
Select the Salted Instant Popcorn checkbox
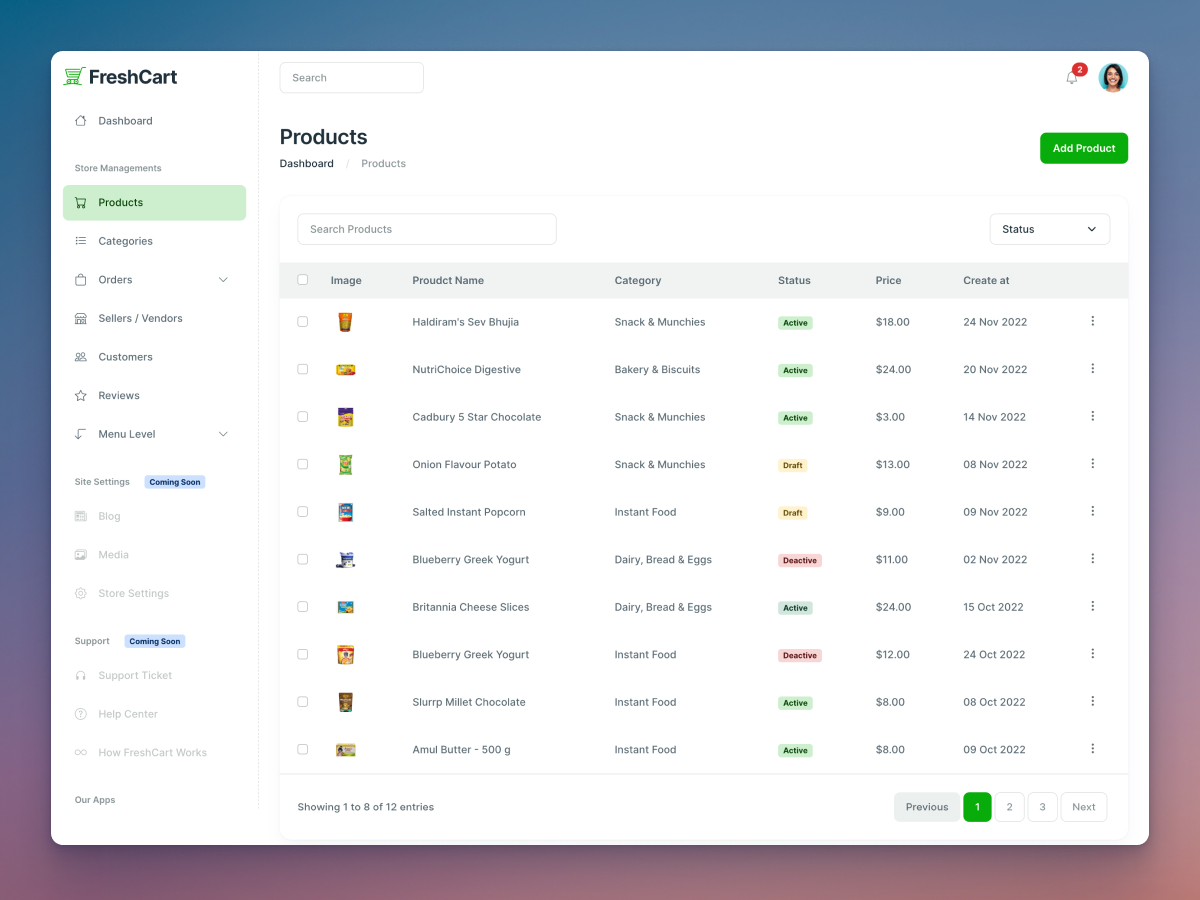click(303, 512)
